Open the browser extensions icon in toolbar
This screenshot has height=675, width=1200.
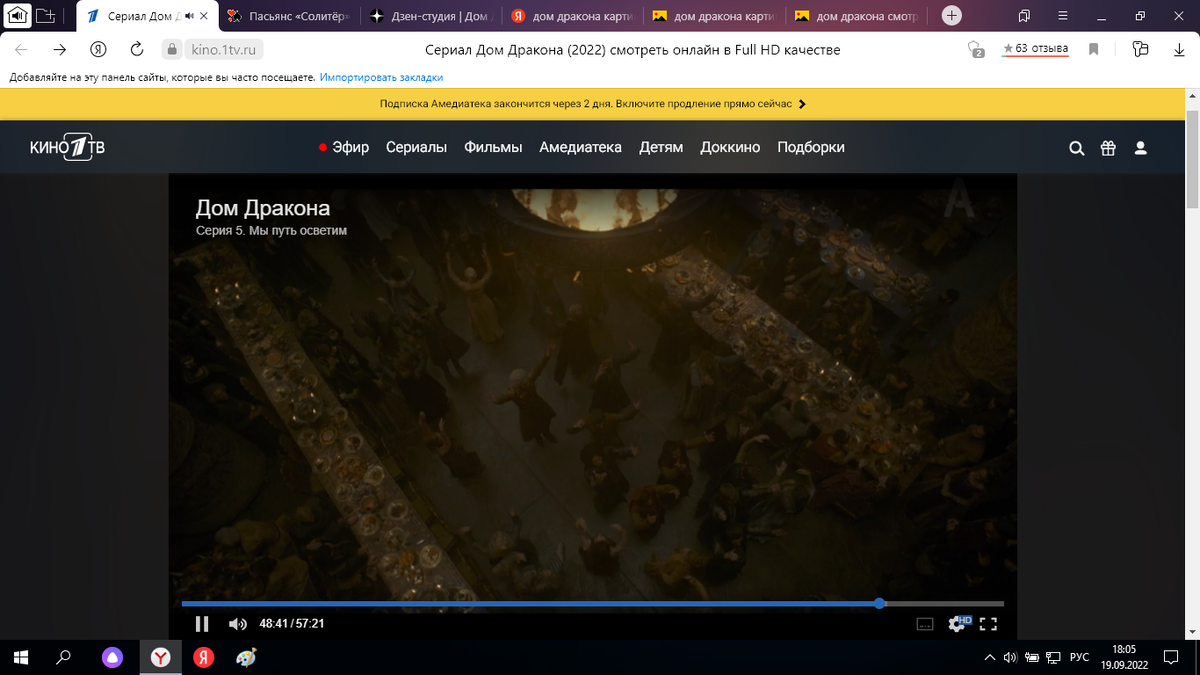[1140, 50]
